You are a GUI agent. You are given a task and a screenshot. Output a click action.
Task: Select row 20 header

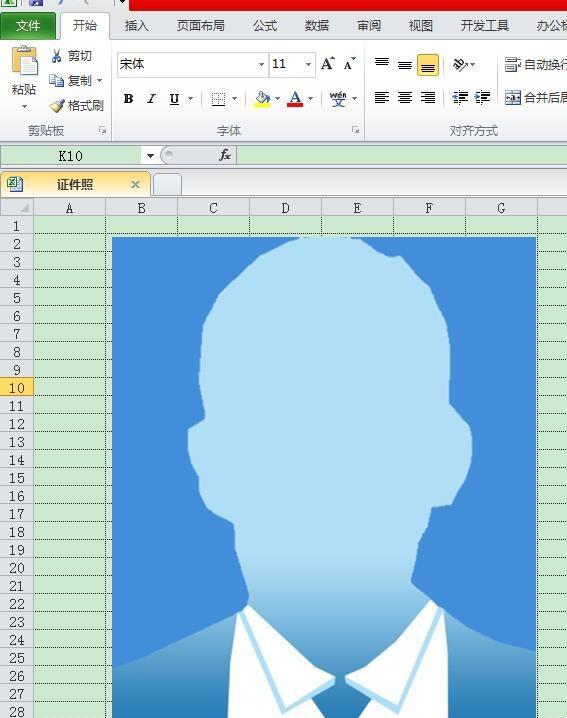(17, 568)
